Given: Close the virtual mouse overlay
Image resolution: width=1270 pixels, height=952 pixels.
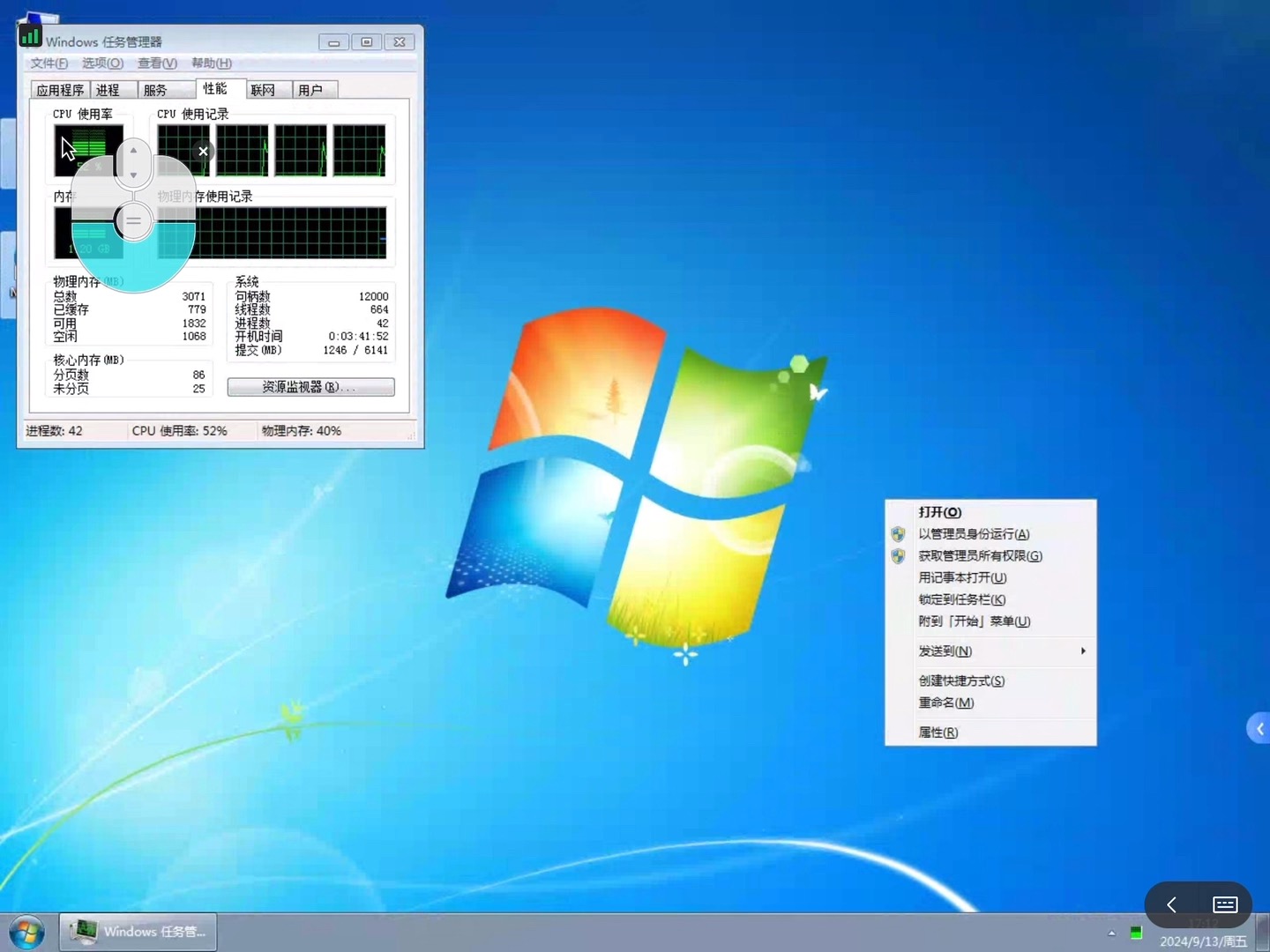Looking at the screenshot, I should coord(203,152).
